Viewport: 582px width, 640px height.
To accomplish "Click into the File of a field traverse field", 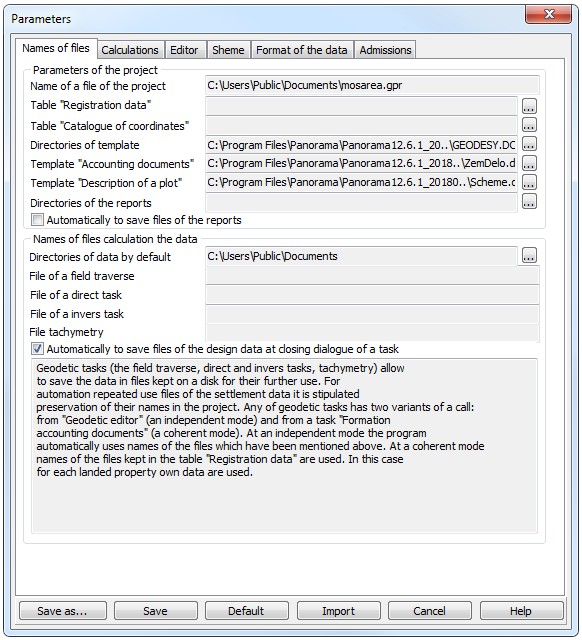I will coord(372,276).
